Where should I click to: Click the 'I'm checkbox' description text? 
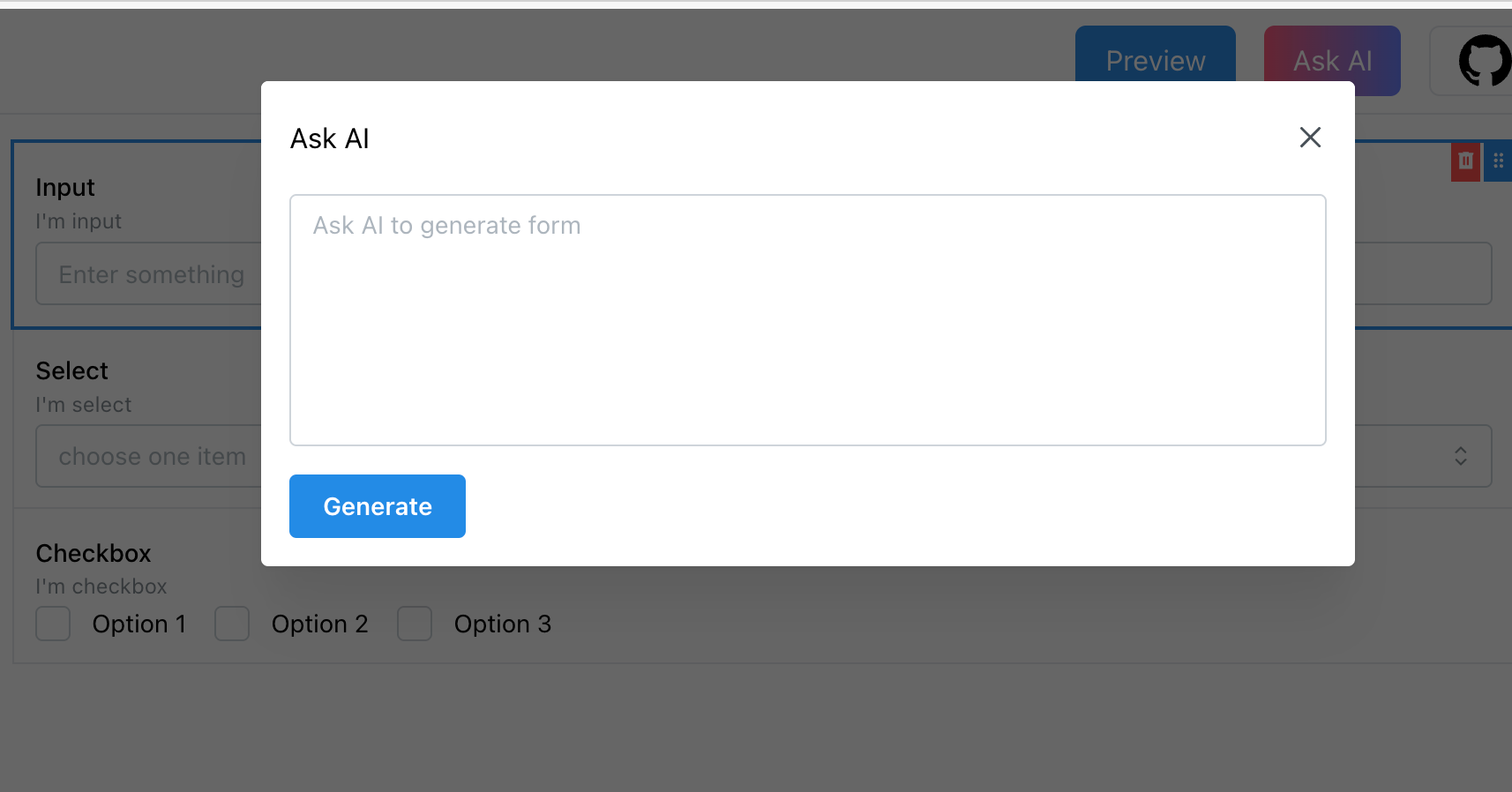(101, 587)
